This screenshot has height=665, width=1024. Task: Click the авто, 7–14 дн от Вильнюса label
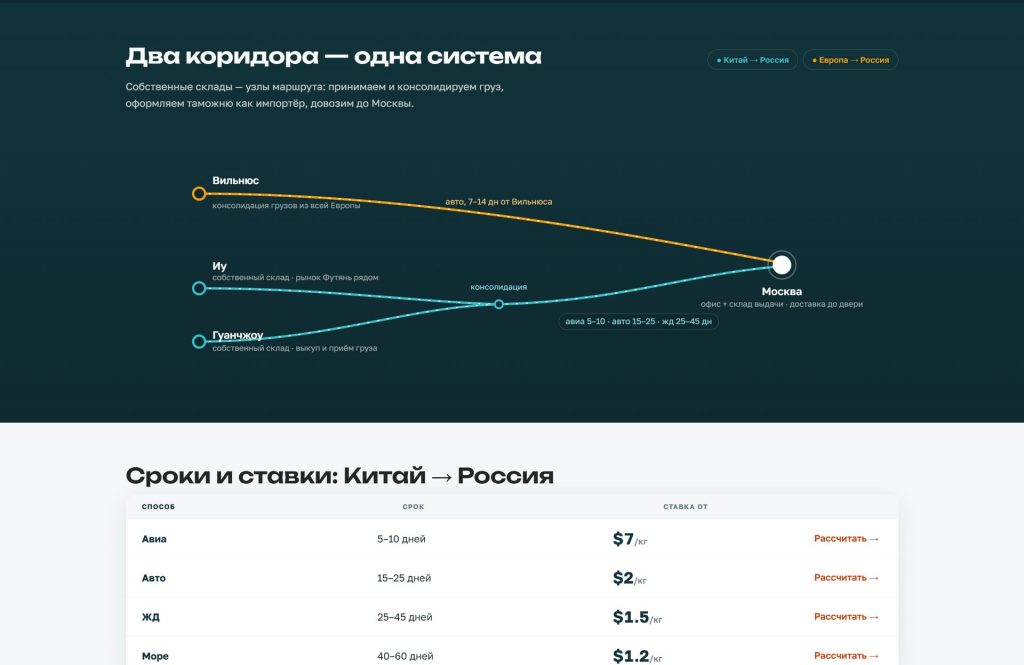pos(498,202)
